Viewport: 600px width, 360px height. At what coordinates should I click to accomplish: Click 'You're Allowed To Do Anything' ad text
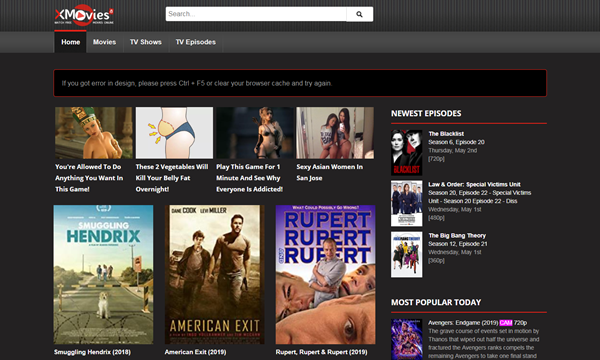point(89,178)
